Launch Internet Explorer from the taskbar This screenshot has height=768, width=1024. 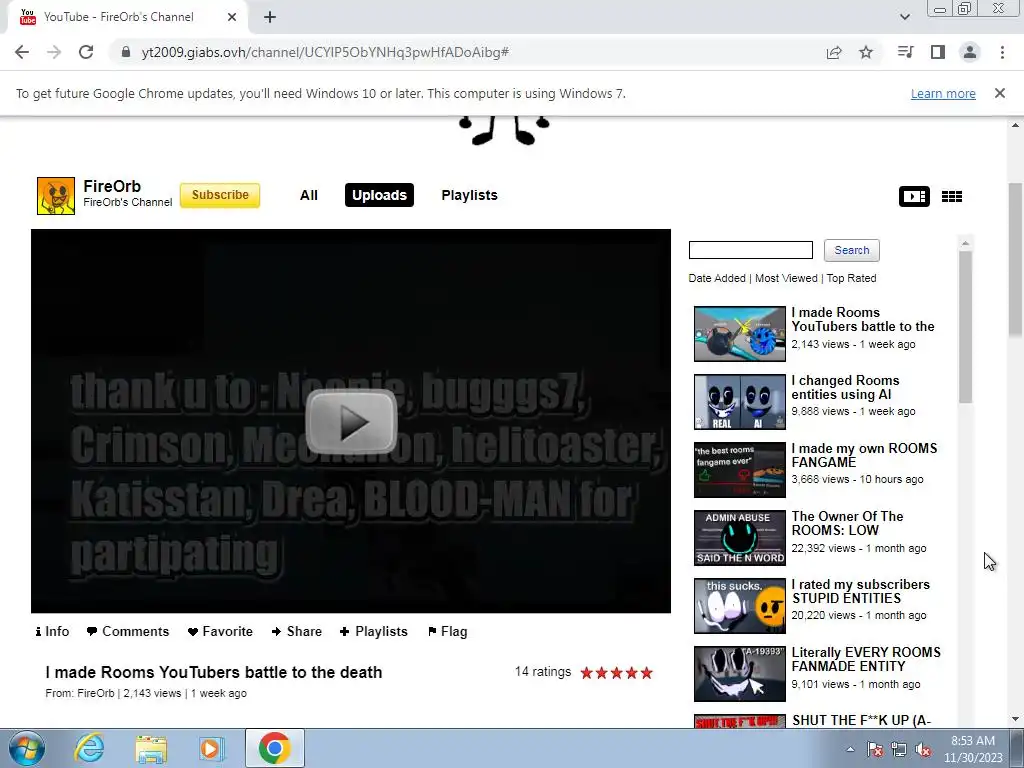(89, 748)
